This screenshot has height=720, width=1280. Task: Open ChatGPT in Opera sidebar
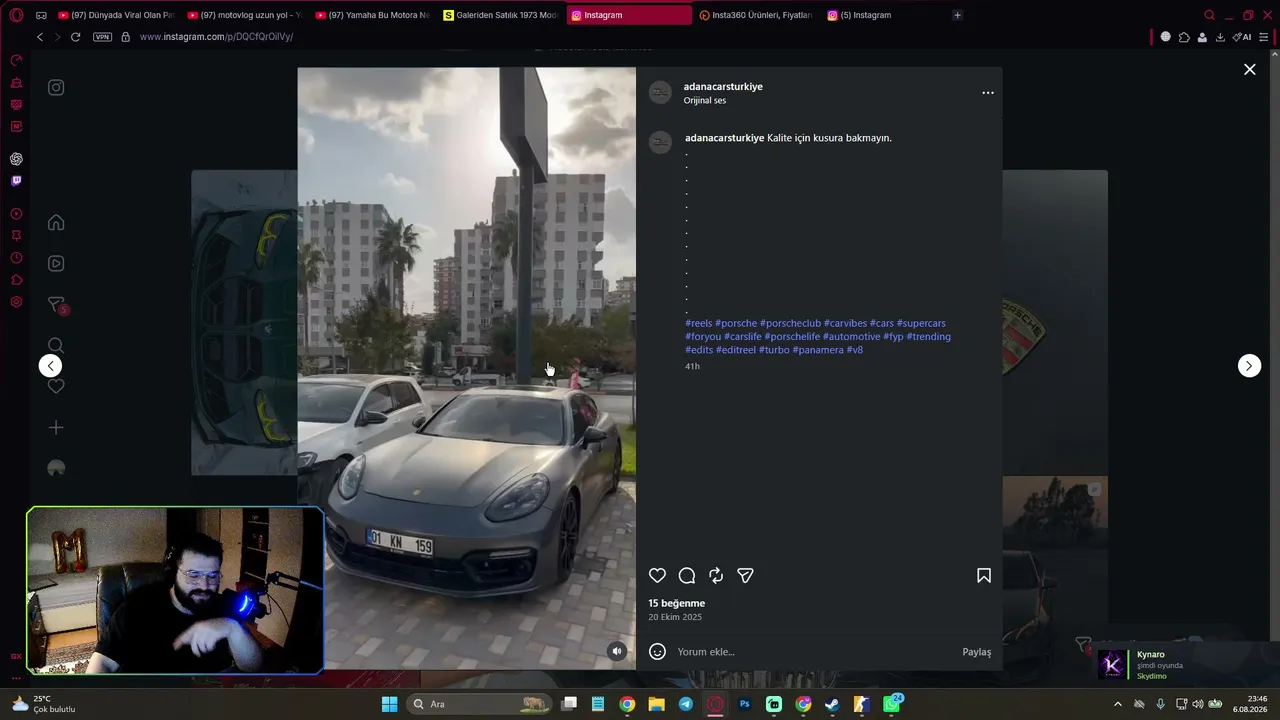[16, 159]
